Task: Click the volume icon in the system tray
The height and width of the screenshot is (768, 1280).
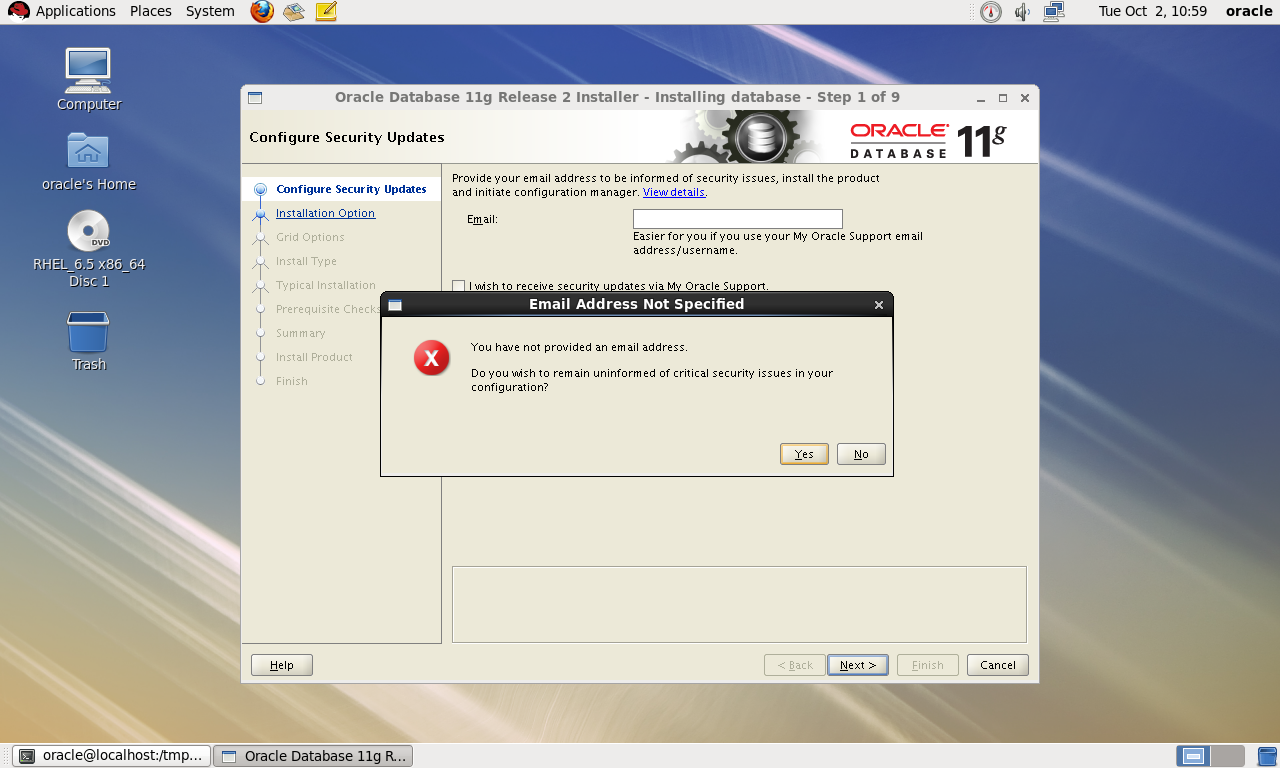Action: coord(1022,12)
